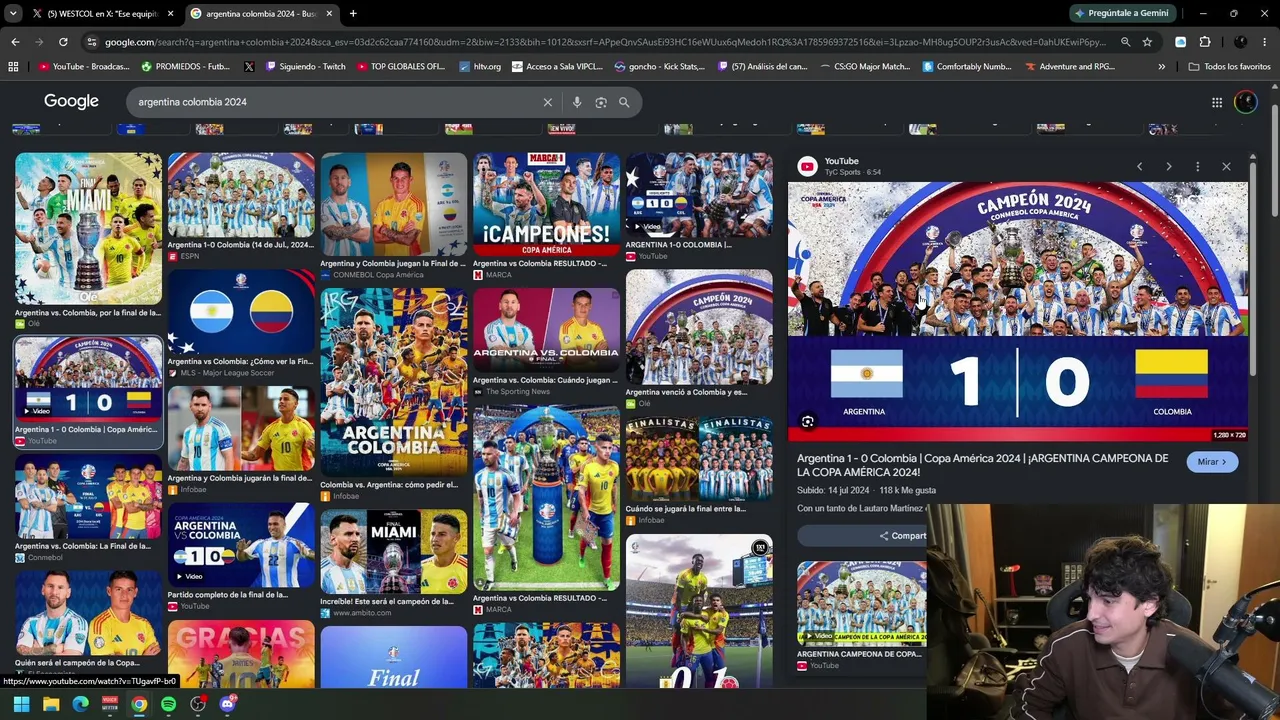
Task: Open the ¡Campeones! Copa América MARCA image
Action: pyautogui.click(x=546, y=204)
